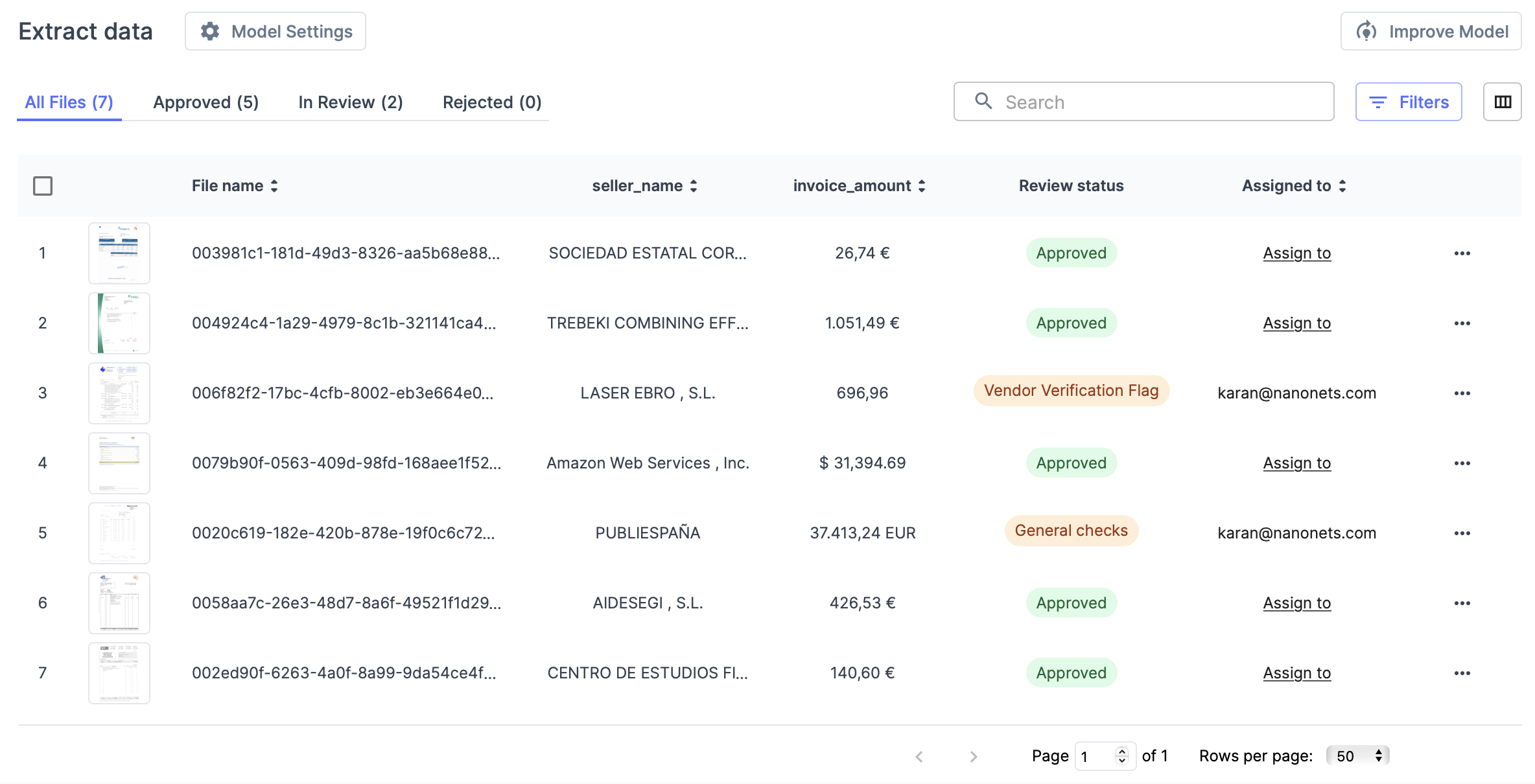Screen dimensions: 1535x784
Task: Click the Improve Model button
Action: (x=1431, y=31)
